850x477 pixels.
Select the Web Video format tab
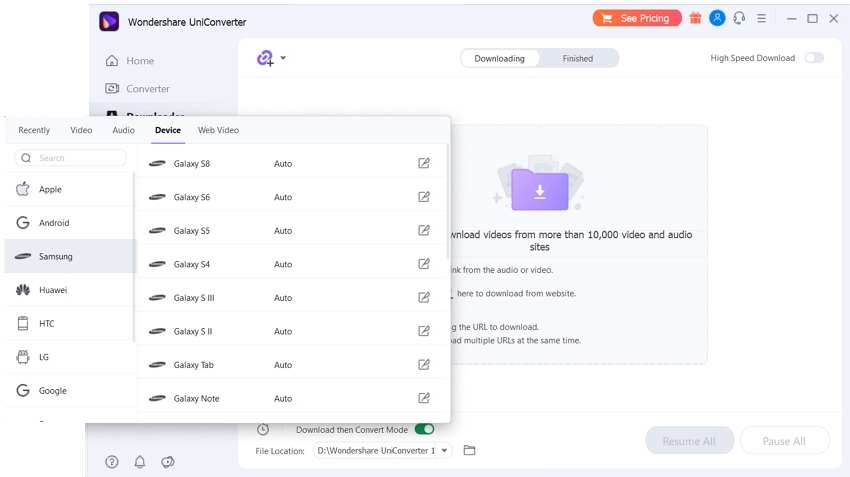click(x=218, y=130)
